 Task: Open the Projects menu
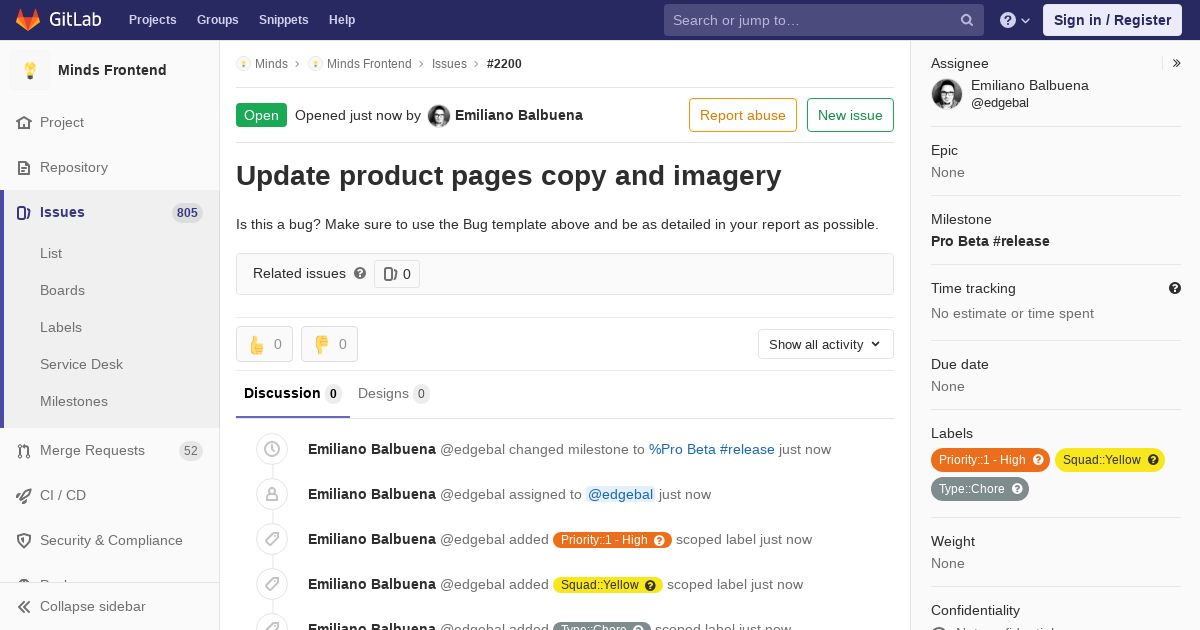tap(152, 20)
